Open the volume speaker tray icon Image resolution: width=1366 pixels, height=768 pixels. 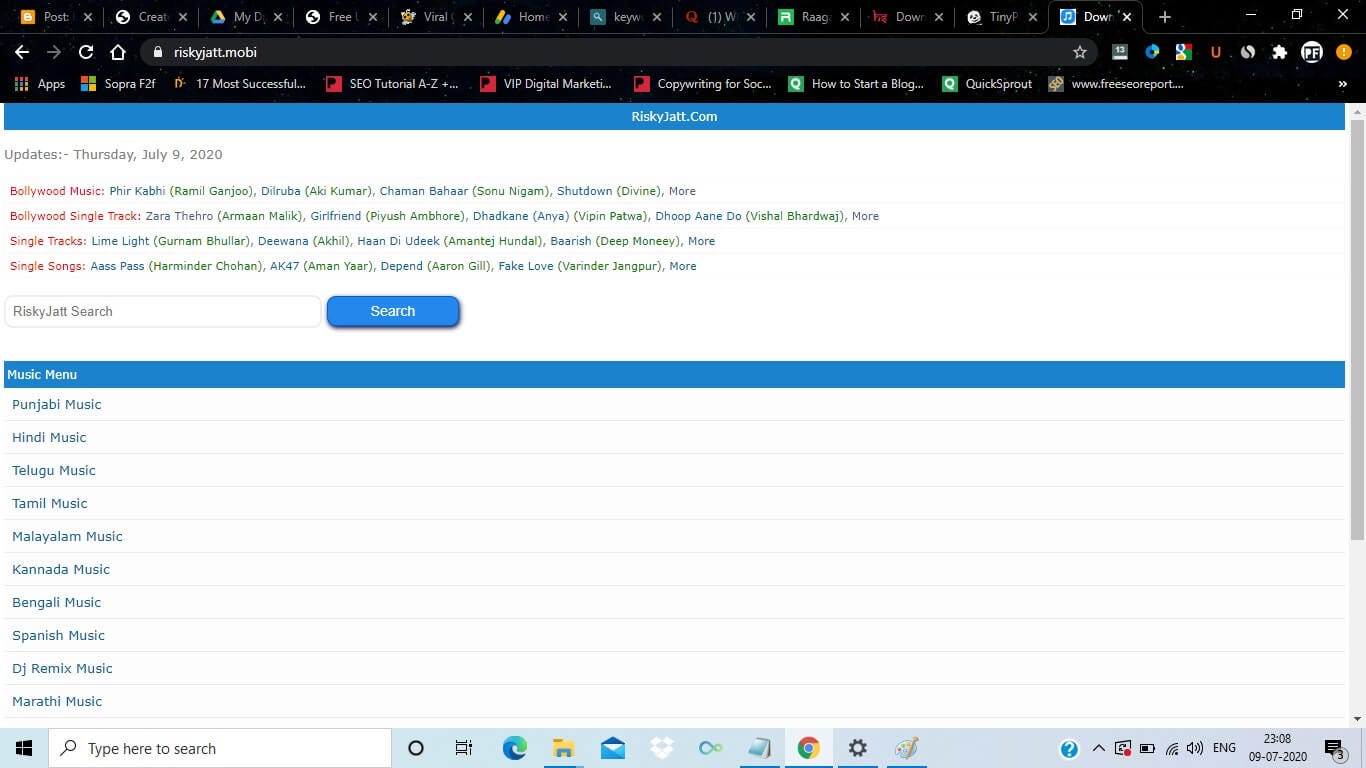[x=1195, y=748]
